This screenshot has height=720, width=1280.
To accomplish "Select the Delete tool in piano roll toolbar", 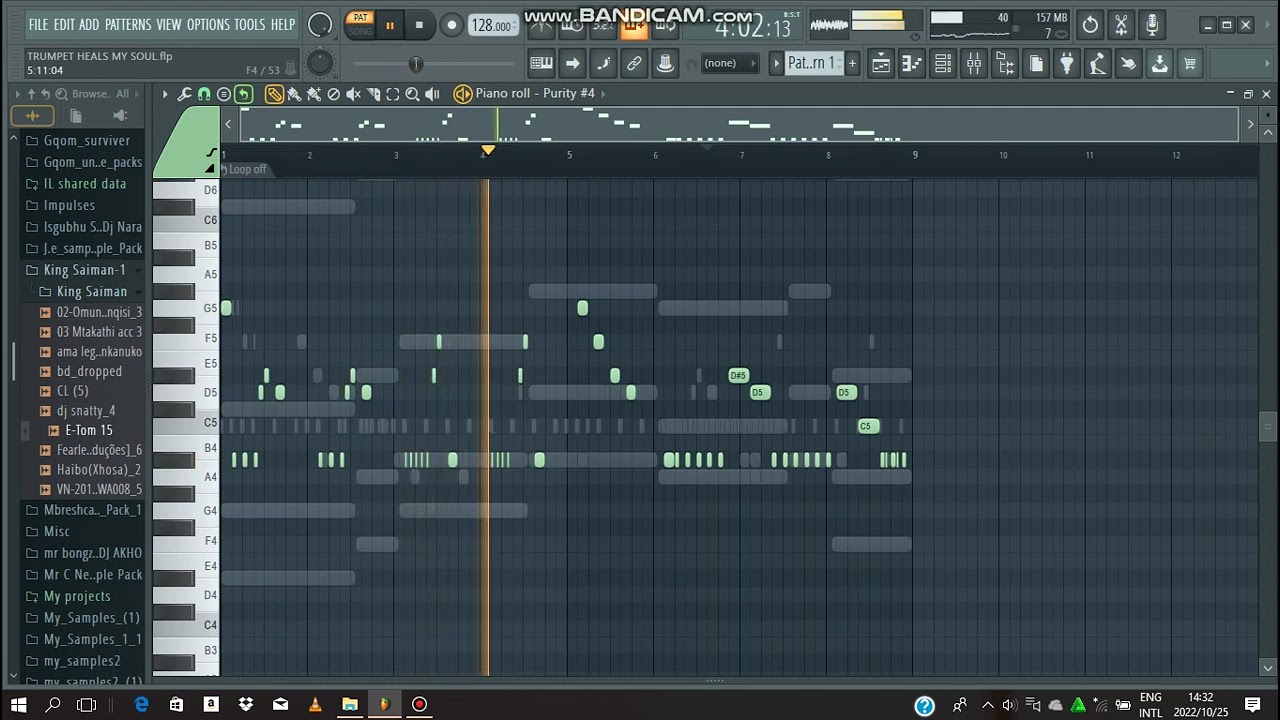I will [334, 94].
